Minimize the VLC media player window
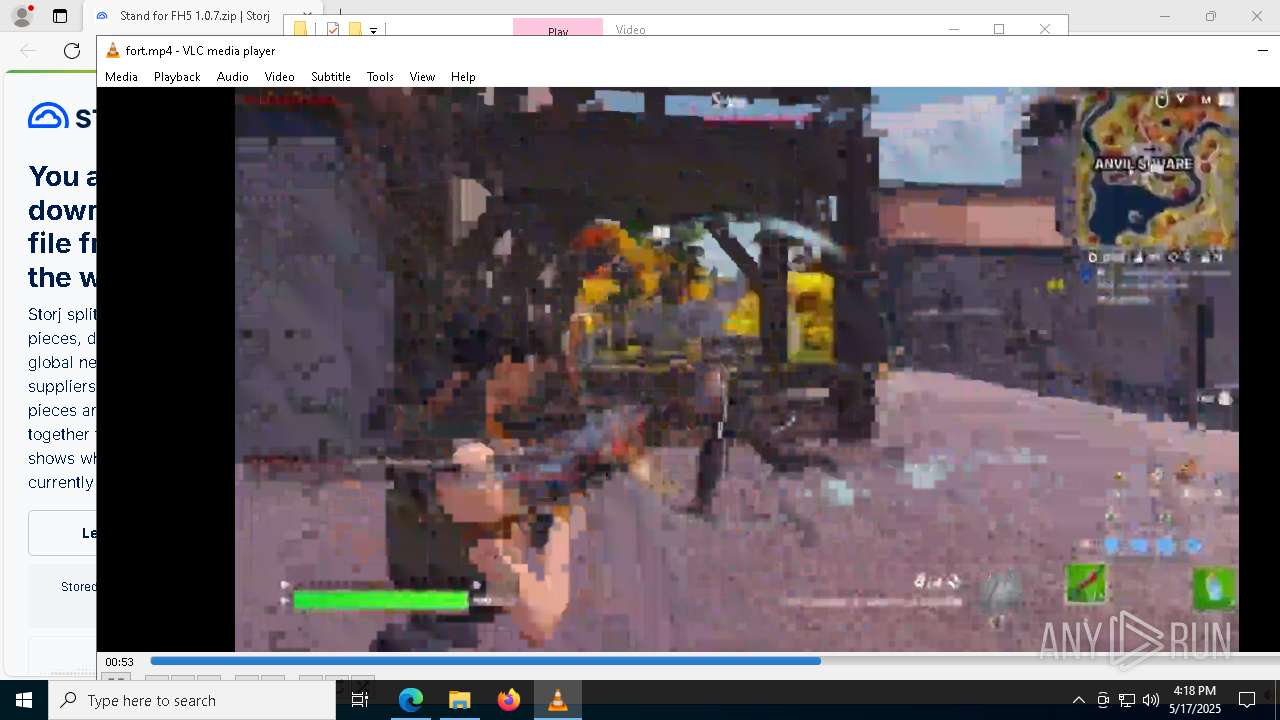1280x720 pixels. (x=1263, y=50)
